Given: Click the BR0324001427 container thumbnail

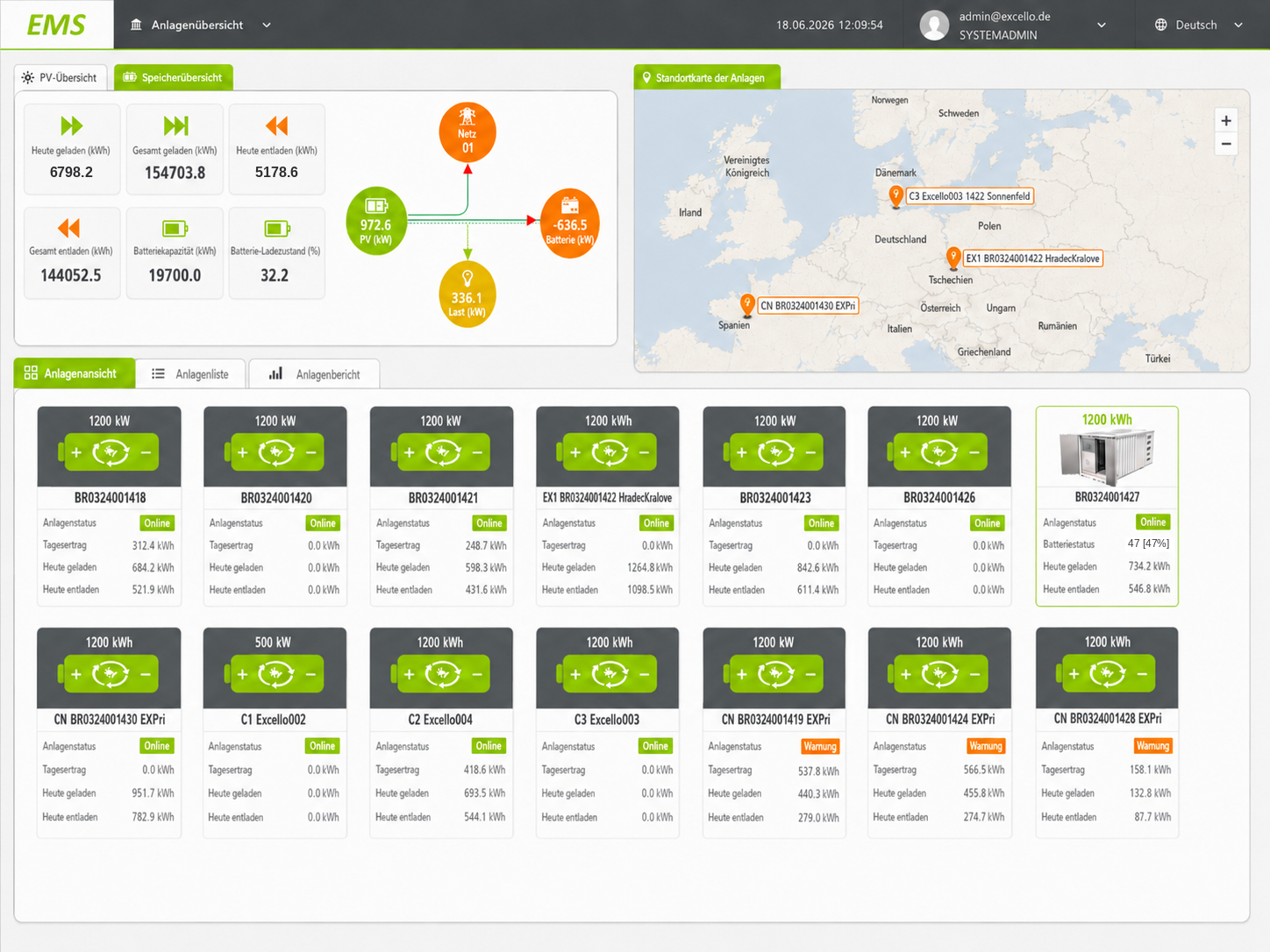Looking at the screenshot, I should pyautogui.click(x=1107, y=456).
